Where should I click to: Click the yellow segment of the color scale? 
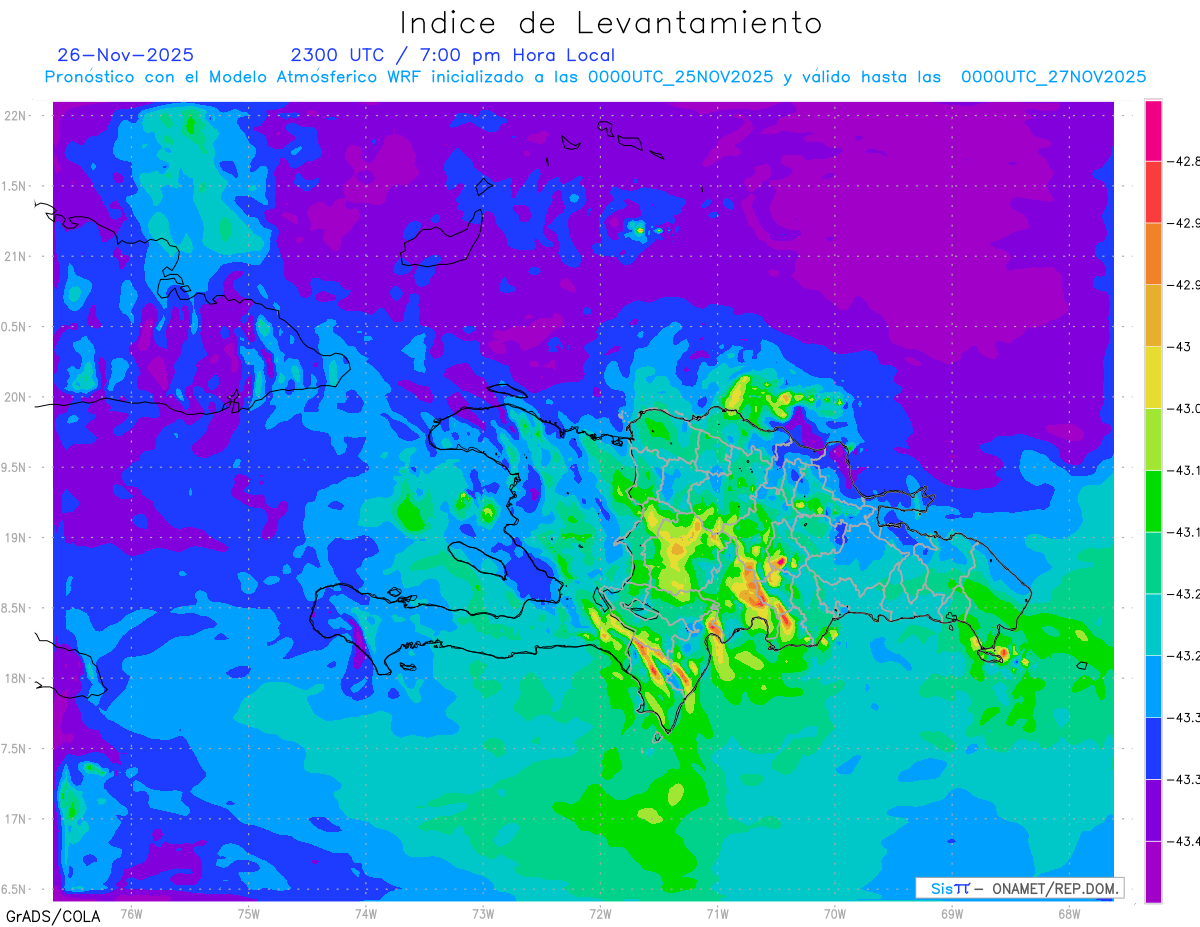click(1153, 377)
